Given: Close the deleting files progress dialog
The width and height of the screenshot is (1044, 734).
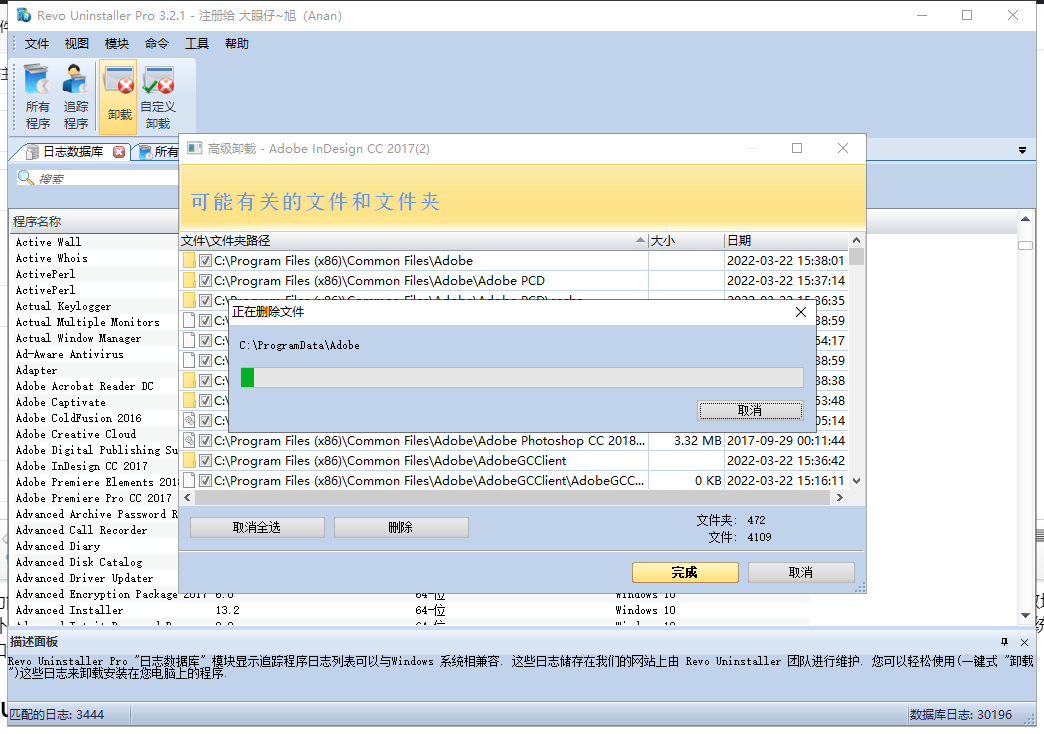Looking at the screenshot, I should click(801, 312).
